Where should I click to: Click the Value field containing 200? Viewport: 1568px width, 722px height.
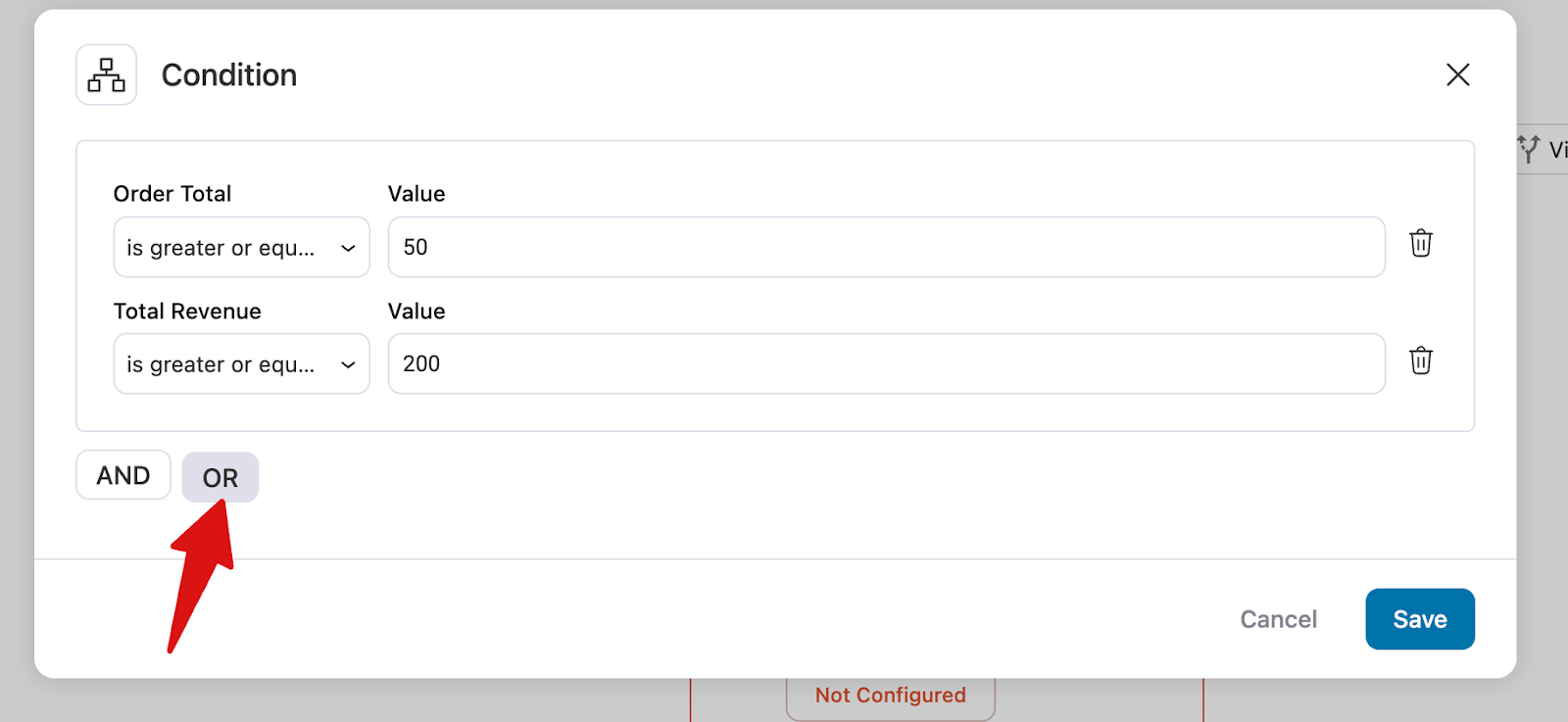click(x=886, y=363)
